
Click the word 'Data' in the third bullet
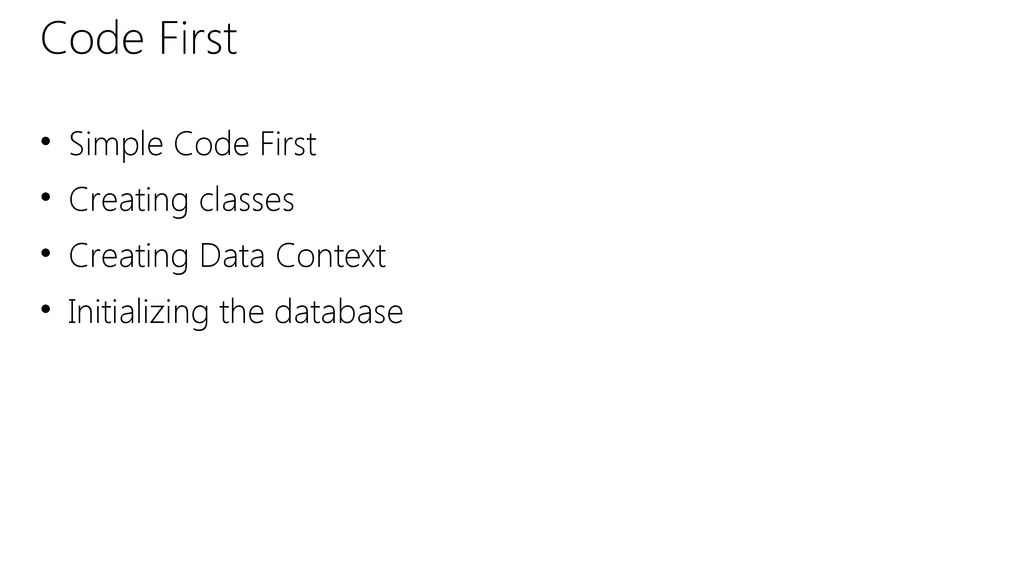click(232, 256)
